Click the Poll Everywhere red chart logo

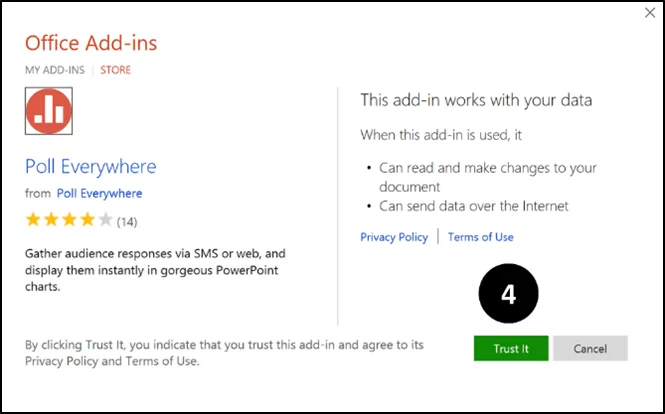[x=49, y=111]
